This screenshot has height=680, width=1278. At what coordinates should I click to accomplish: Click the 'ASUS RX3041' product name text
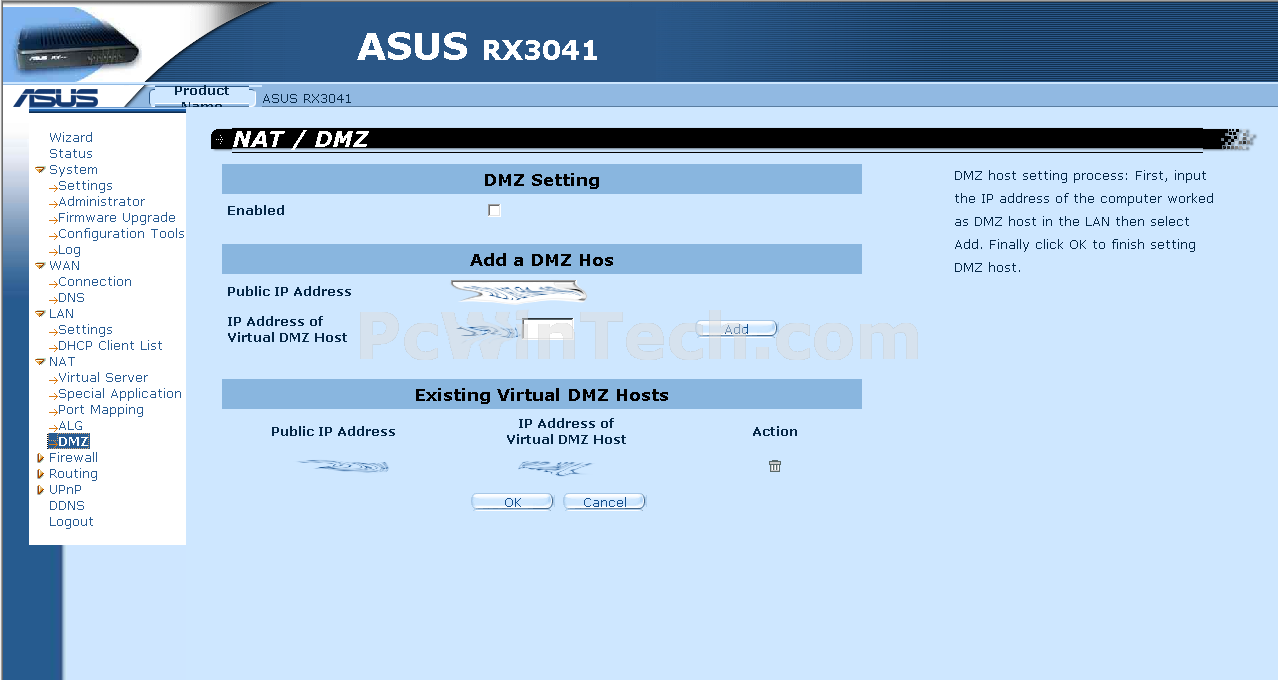click(307, 99)
